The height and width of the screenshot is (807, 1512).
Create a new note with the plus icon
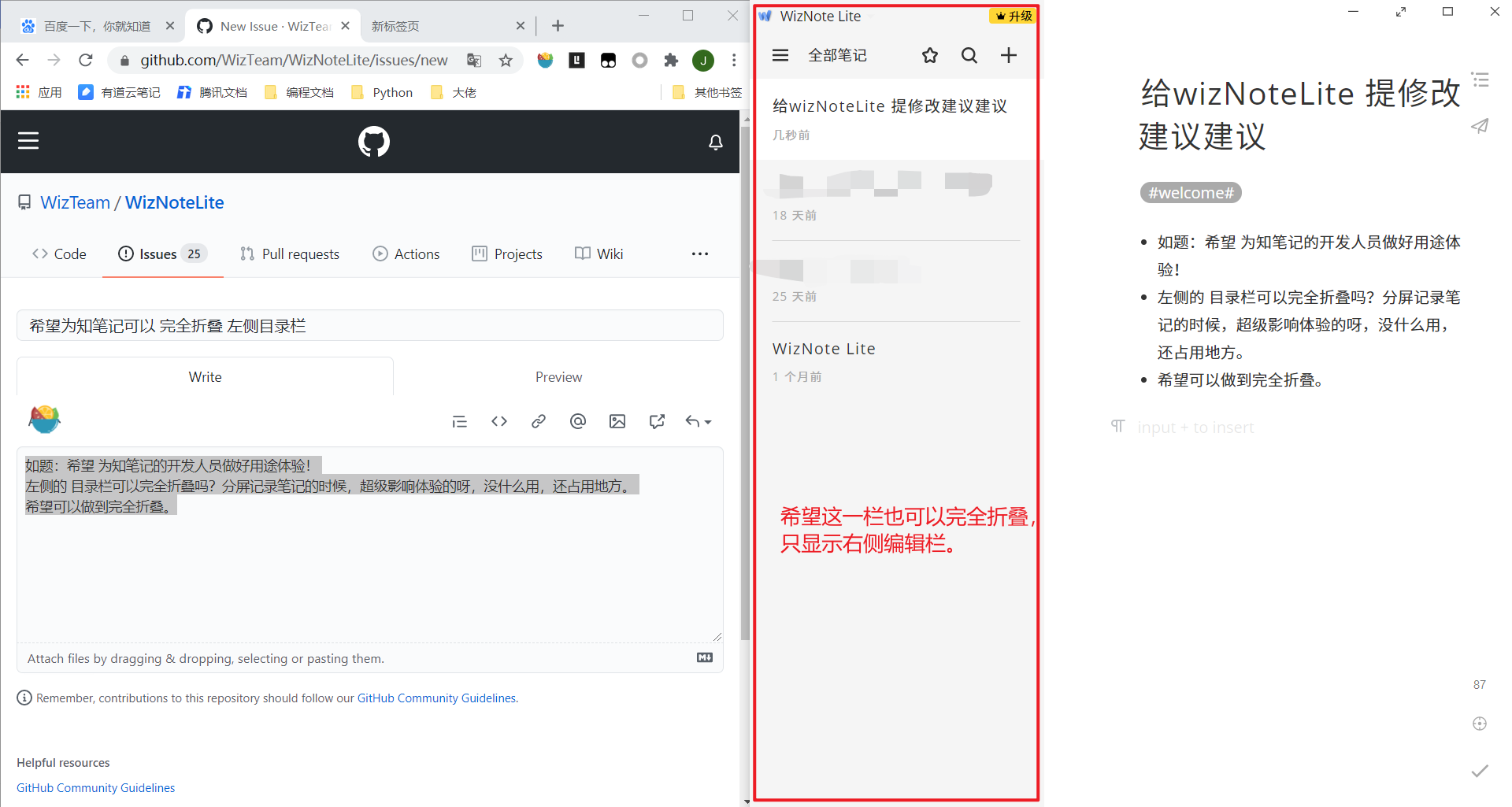point(1009,55)
